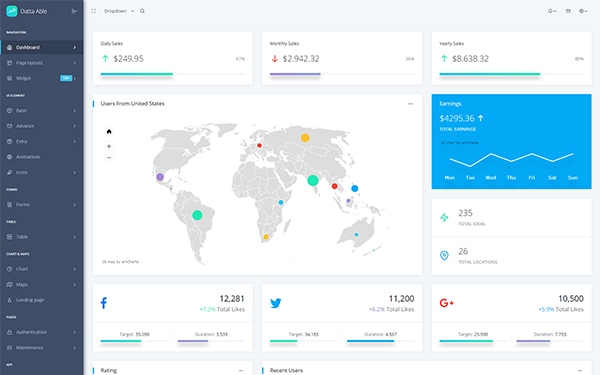Expand the Widget submenu chevron
Screen dimensions: 600x375
pyautogui.click(x=75, y=78)
